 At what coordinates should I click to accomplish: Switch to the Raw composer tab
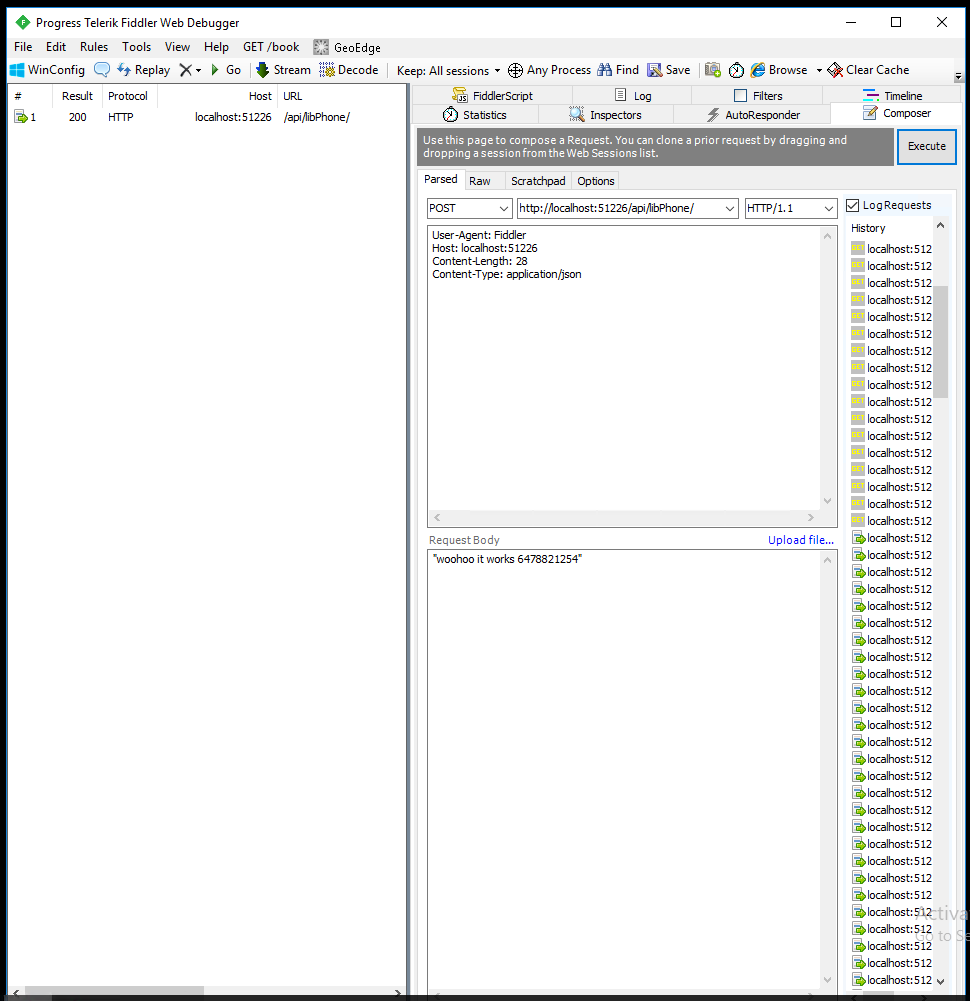pos(480,181)
